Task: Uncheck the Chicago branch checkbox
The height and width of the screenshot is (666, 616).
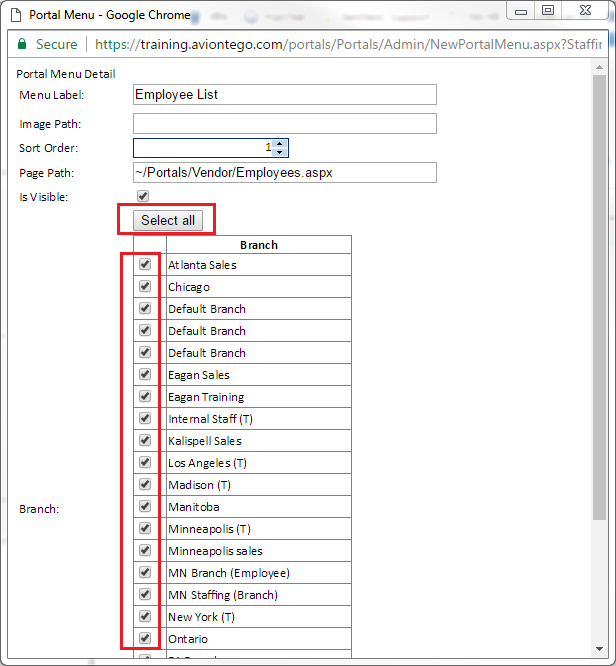Action: coord(145,286)
